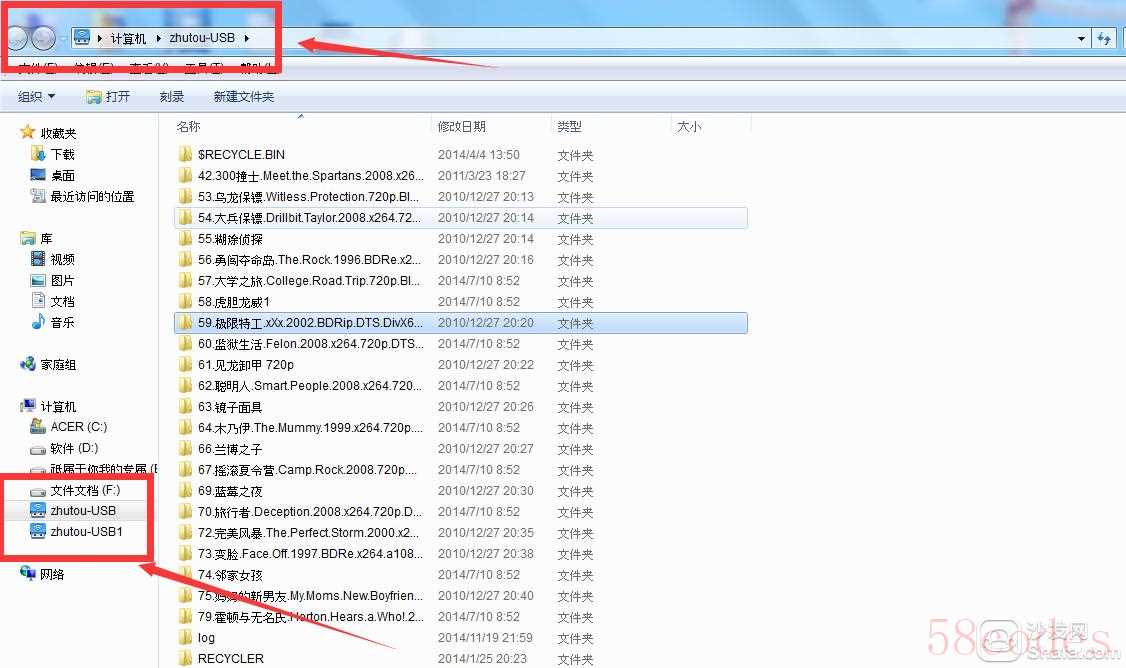1126x668 pixels.
Task: Select the ACER (C:) drive icon
Action: 38,427
